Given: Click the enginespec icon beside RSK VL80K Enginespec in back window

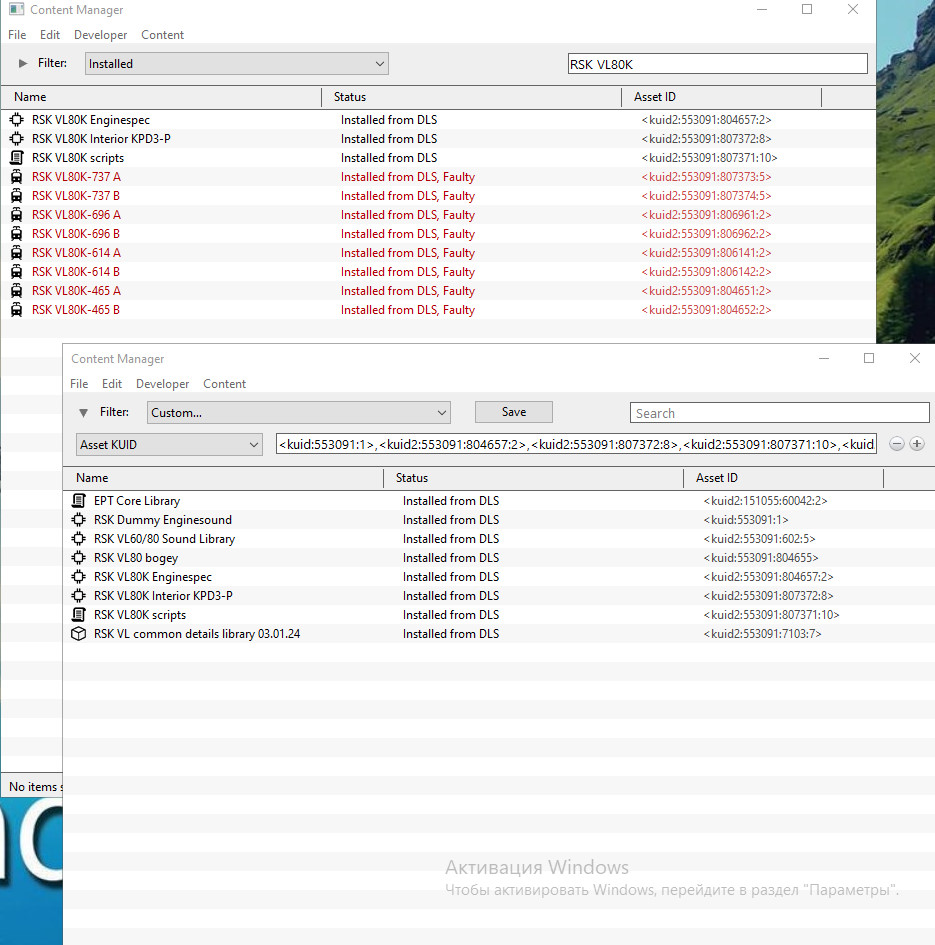Looking at the screenshot, I should click(x=16, y=119).
